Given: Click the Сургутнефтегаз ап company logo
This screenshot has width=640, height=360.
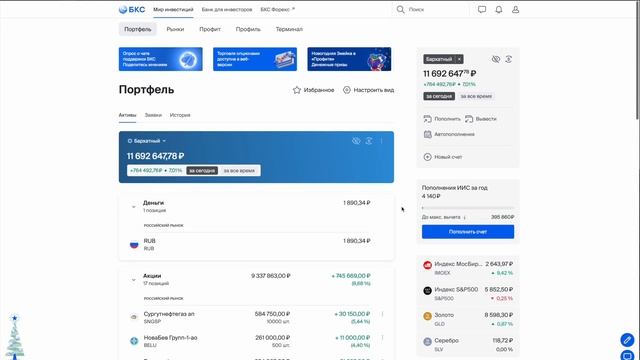Looking at the screenshot, I should [134, 317].
